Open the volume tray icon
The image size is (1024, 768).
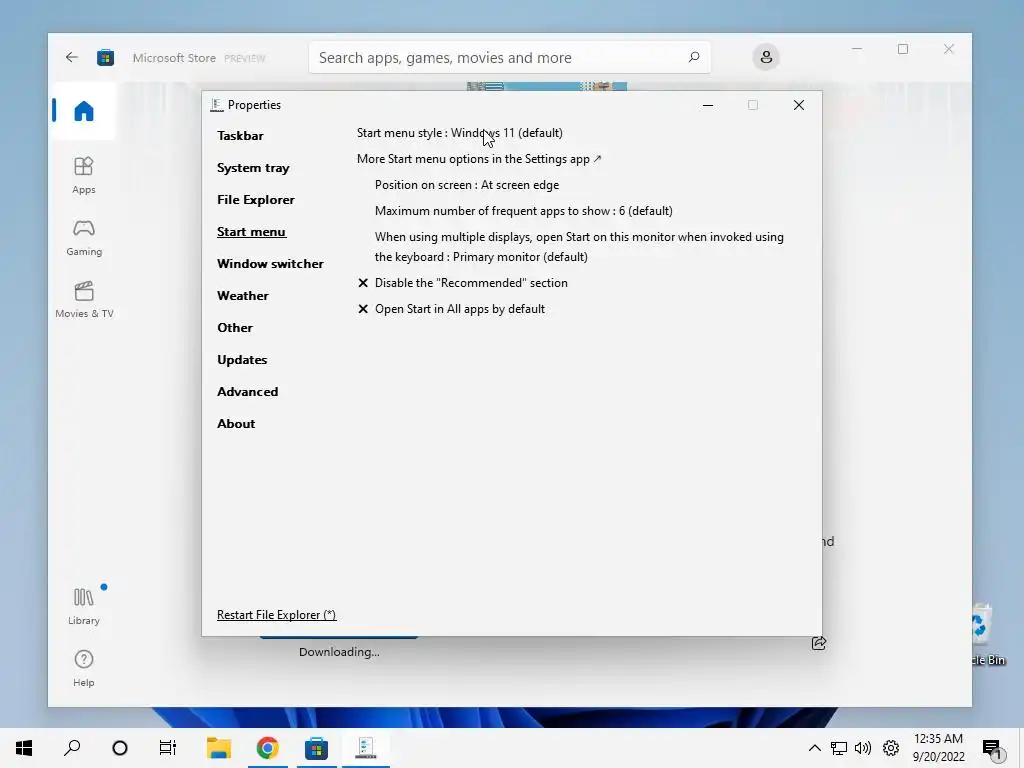pos(863,748)
